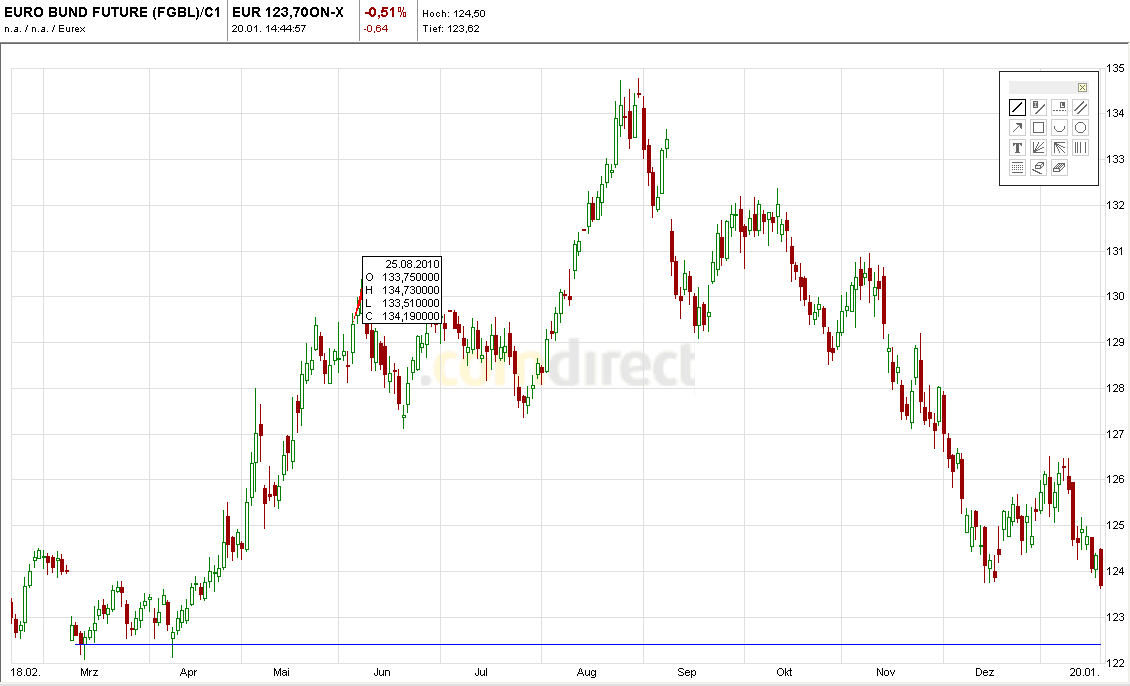
Task: Select the text annotation tool
Action: coord(1016,147)
